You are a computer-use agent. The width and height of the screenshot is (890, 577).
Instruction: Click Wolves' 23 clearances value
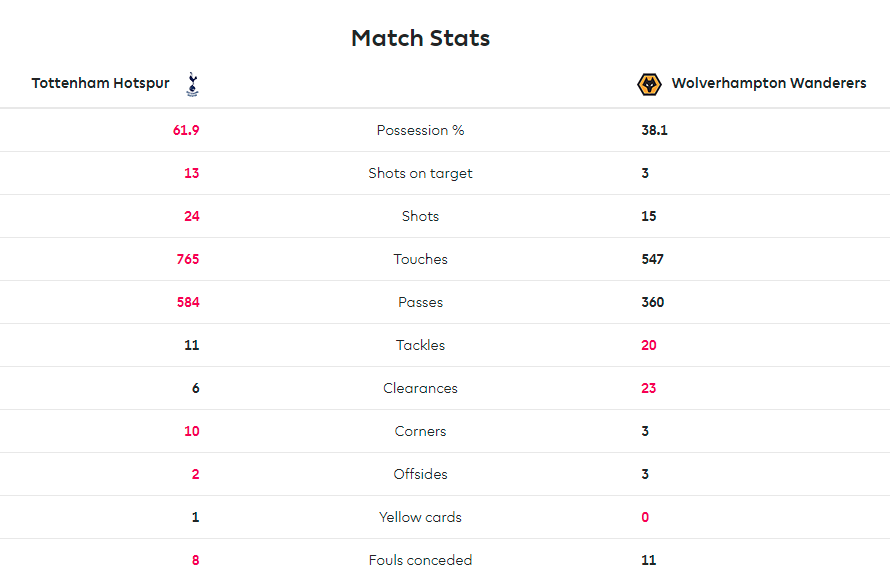[649, 388]
